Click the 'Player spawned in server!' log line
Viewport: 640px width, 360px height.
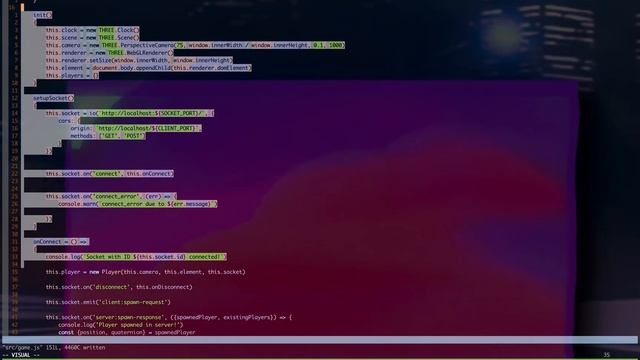120,325
